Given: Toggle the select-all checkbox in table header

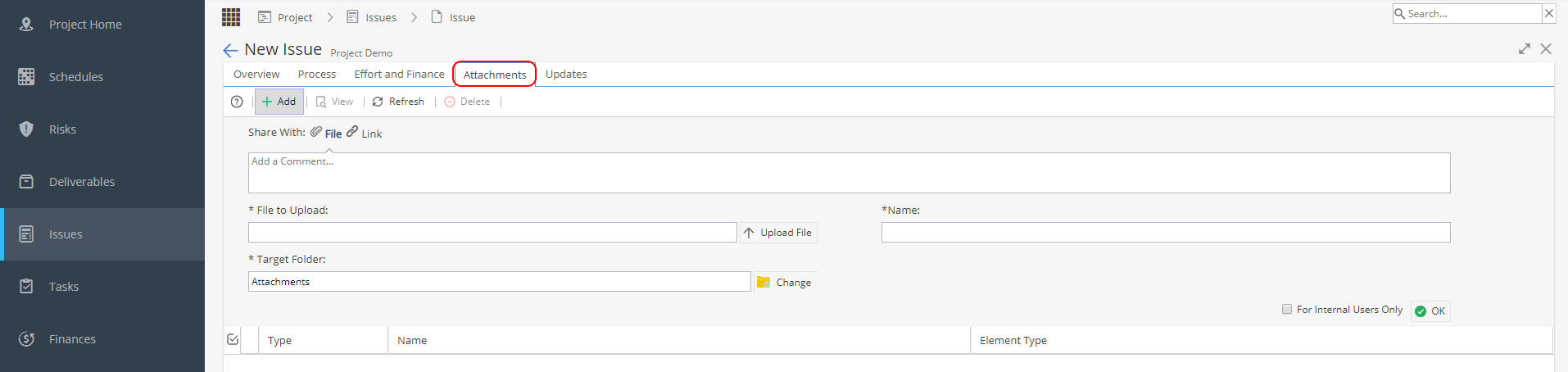Looking at the screenshot, I should (233, 339).
